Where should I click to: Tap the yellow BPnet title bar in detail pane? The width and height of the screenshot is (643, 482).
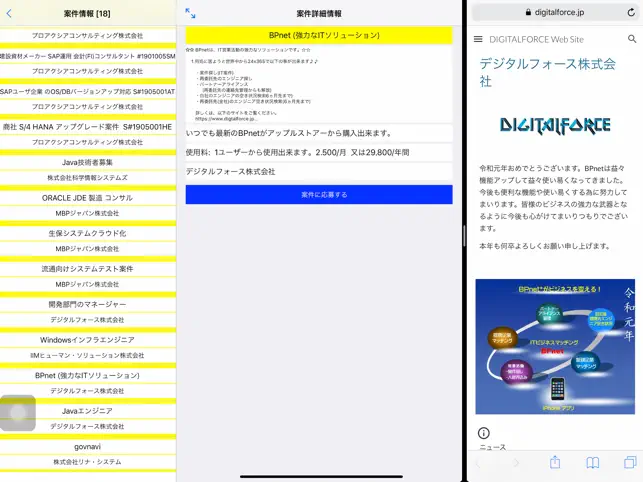[x=319, y=35]
